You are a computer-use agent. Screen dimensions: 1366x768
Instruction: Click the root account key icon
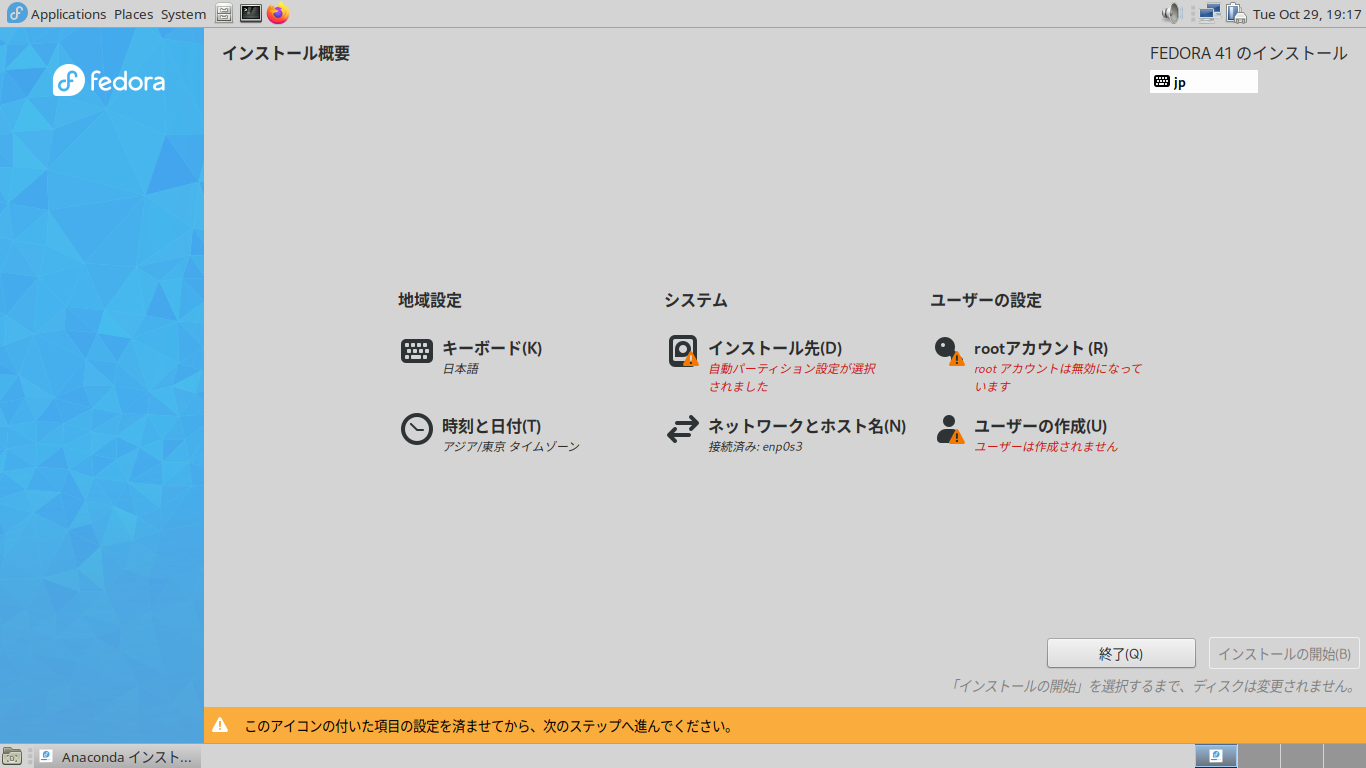tap(949, 351)
